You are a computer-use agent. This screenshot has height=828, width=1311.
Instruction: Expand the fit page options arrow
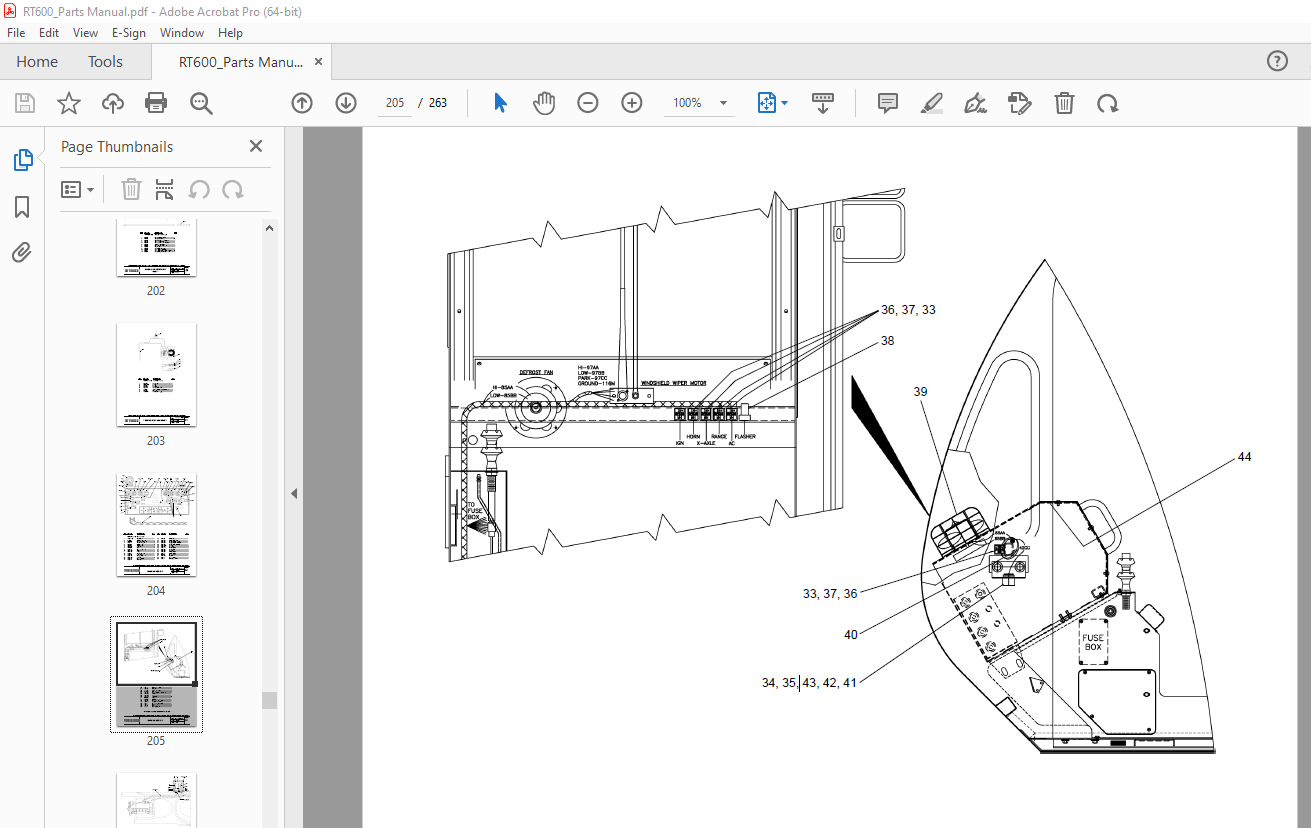click(x=785, y=103)
